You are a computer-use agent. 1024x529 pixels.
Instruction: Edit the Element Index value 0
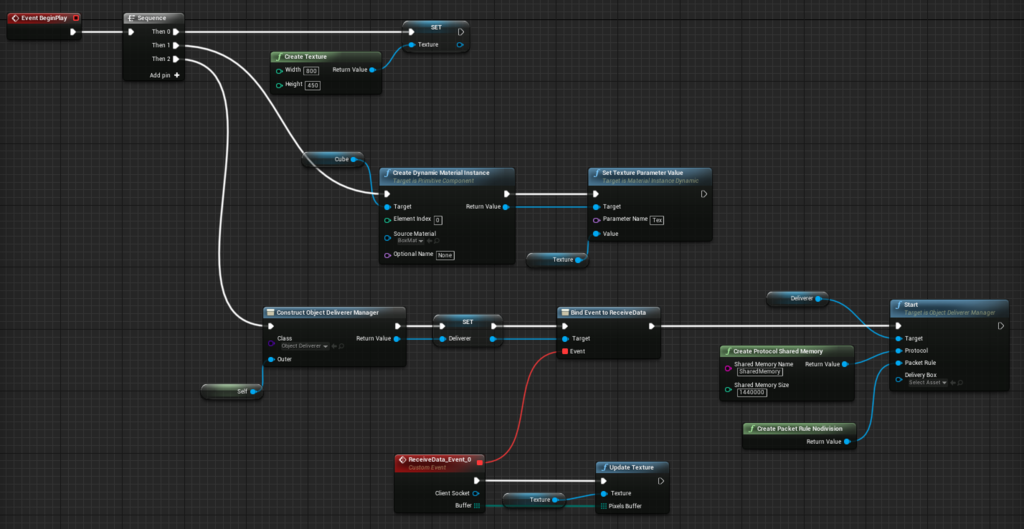tap(438, 220)
